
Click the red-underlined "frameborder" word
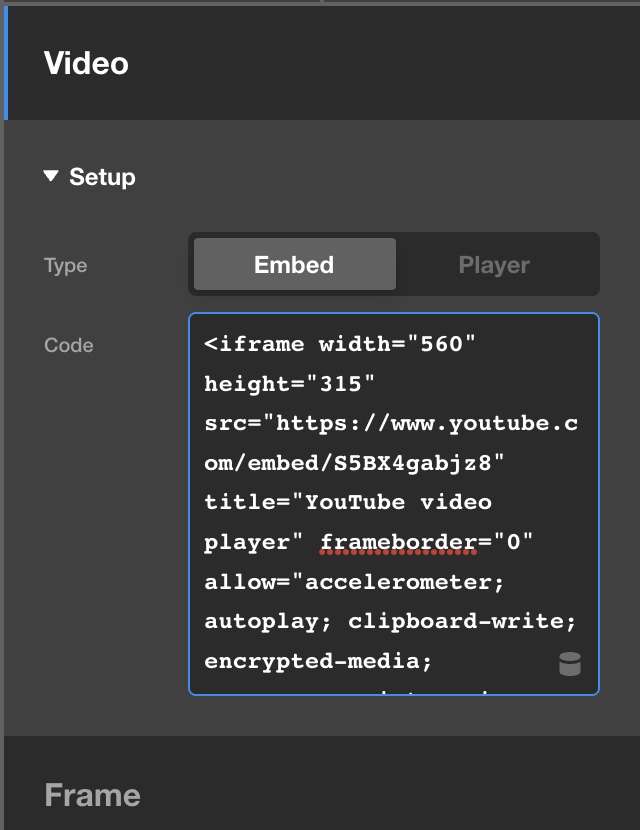pos(399,542)
